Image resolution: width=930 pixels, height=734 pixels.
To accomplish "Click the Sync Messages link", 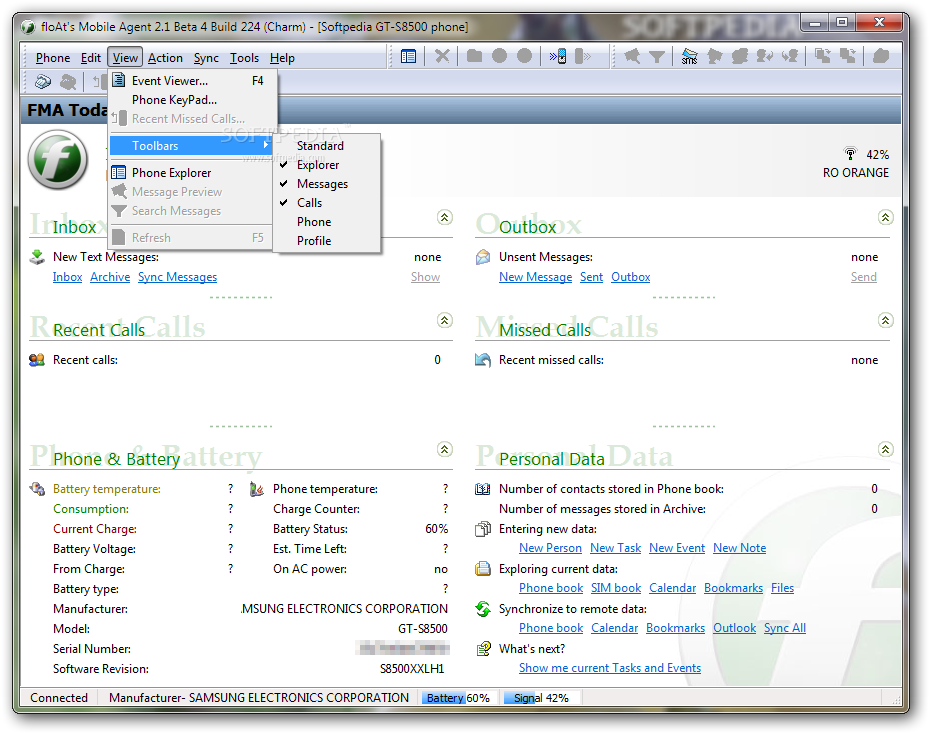I will (177, 277).
